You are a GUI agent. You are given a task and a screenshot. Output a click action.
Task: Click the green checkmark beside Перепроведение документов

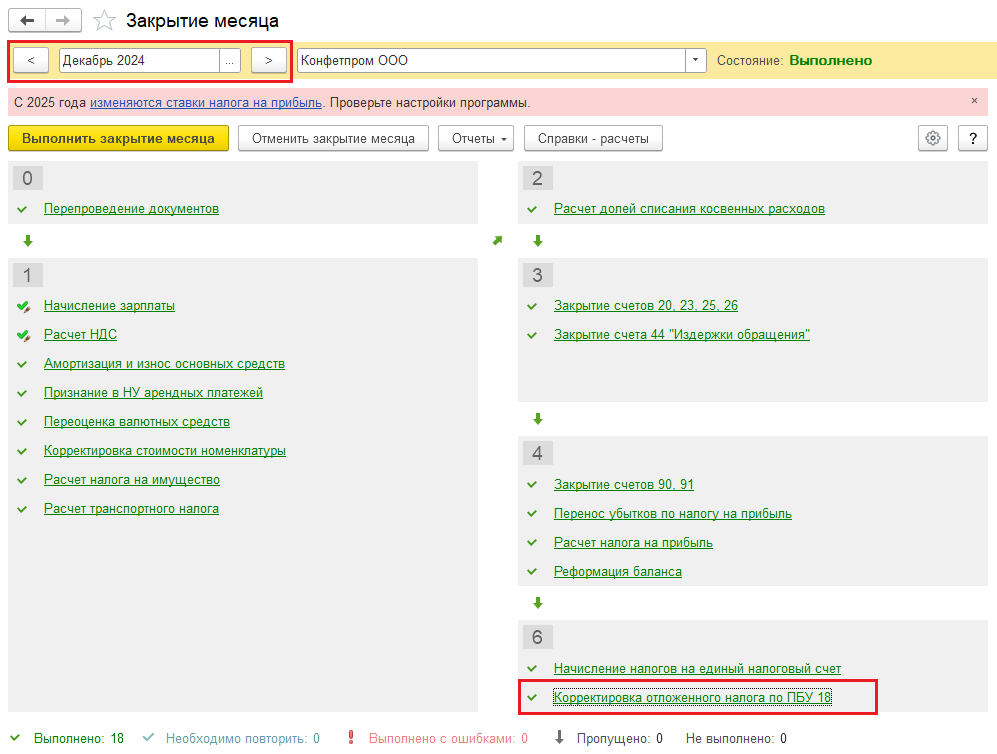tap(22, 209)
